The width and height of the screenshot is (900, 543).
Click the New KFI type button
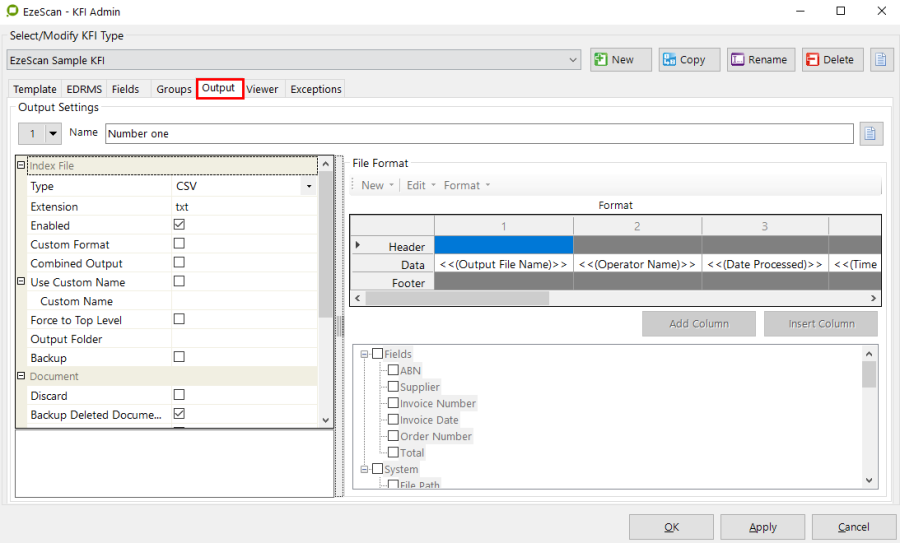click(620, 60)
